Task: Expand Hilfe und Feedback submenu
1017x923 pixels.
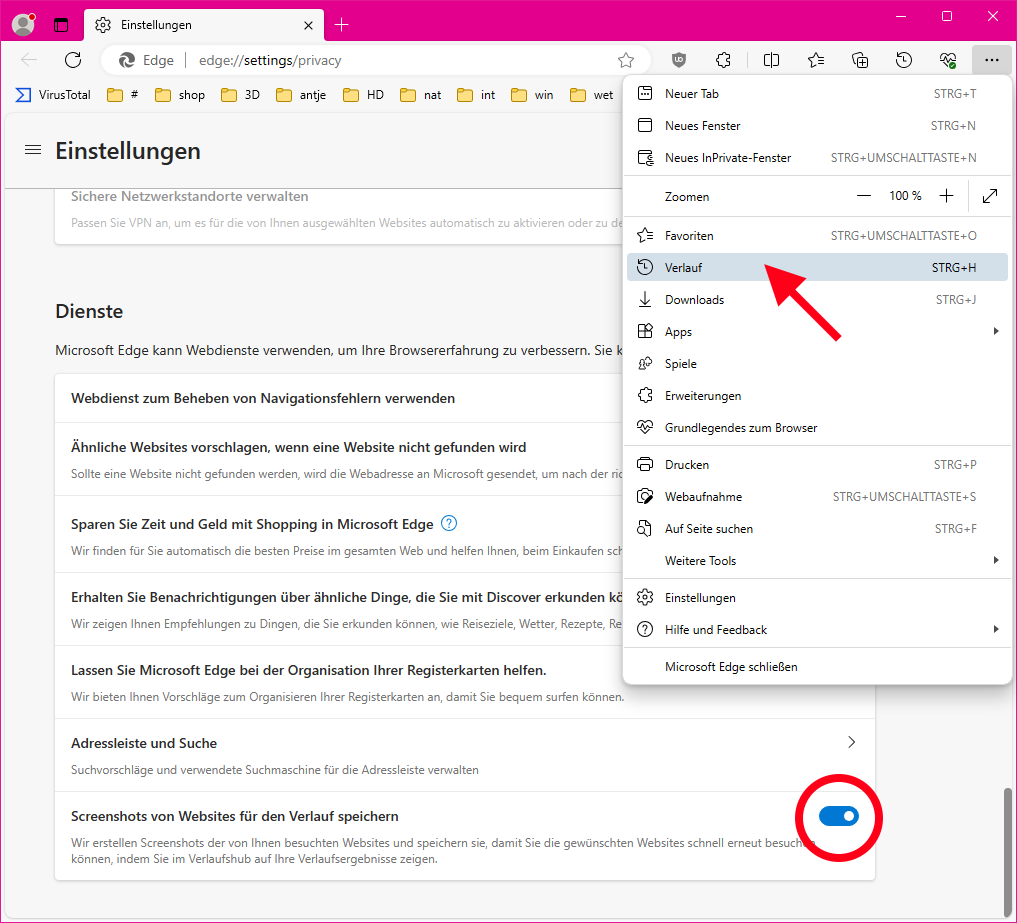Action: [x=817, y=630]
